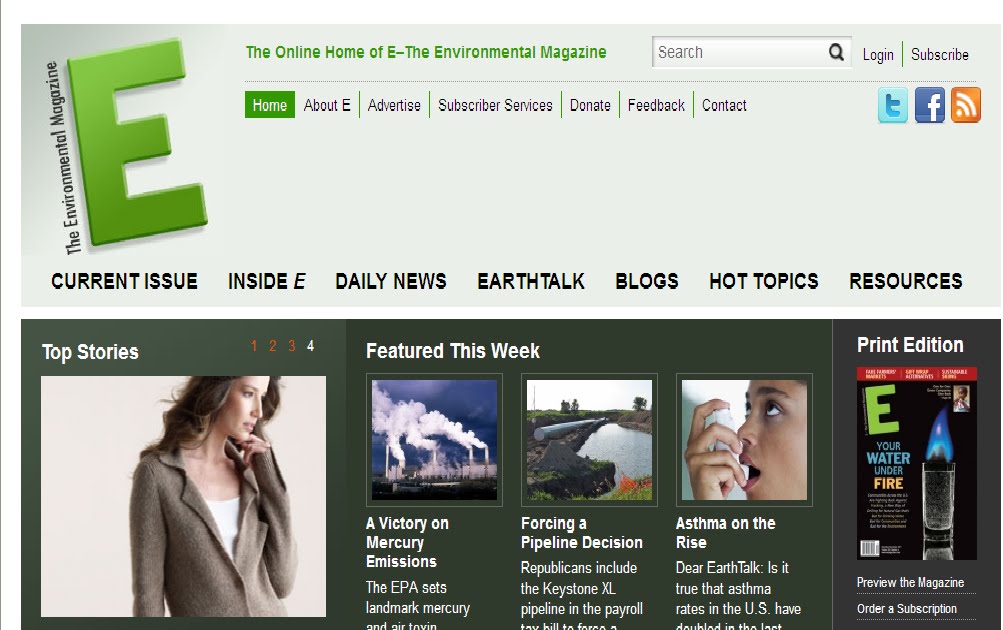This screenshot has width=1003, height=630.
Task: Go to the BLOGS section
Action: (647, 281)
